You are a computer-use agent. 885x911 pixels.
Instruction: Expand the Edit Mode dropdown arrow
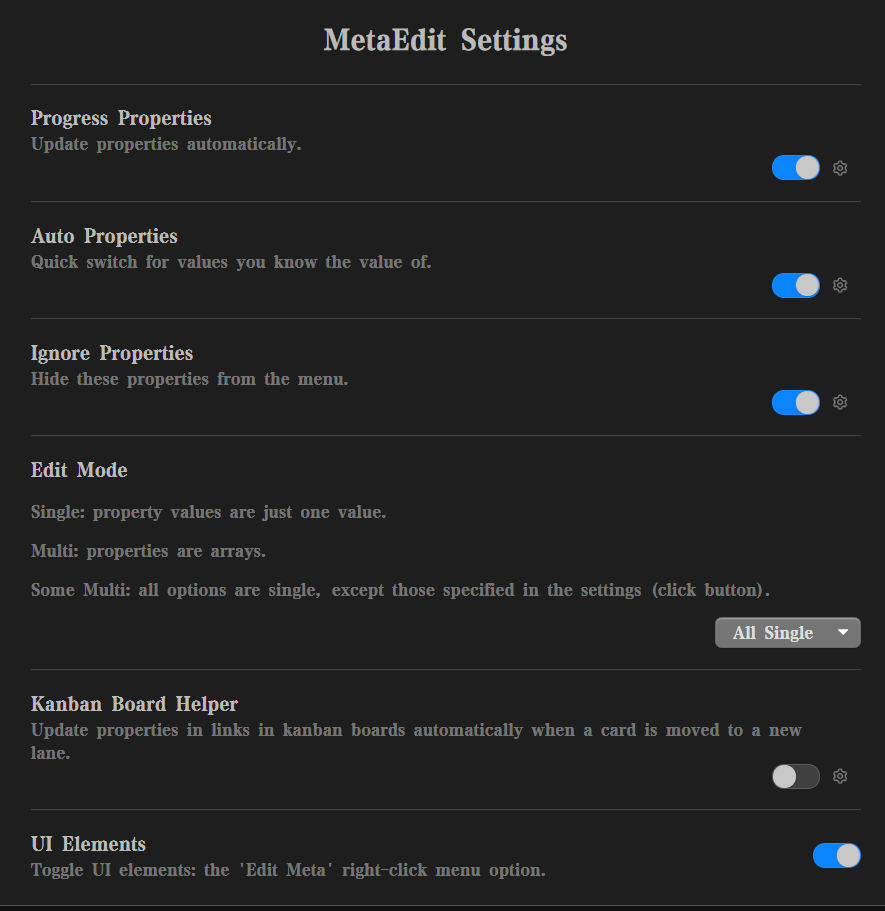point(843,632)
